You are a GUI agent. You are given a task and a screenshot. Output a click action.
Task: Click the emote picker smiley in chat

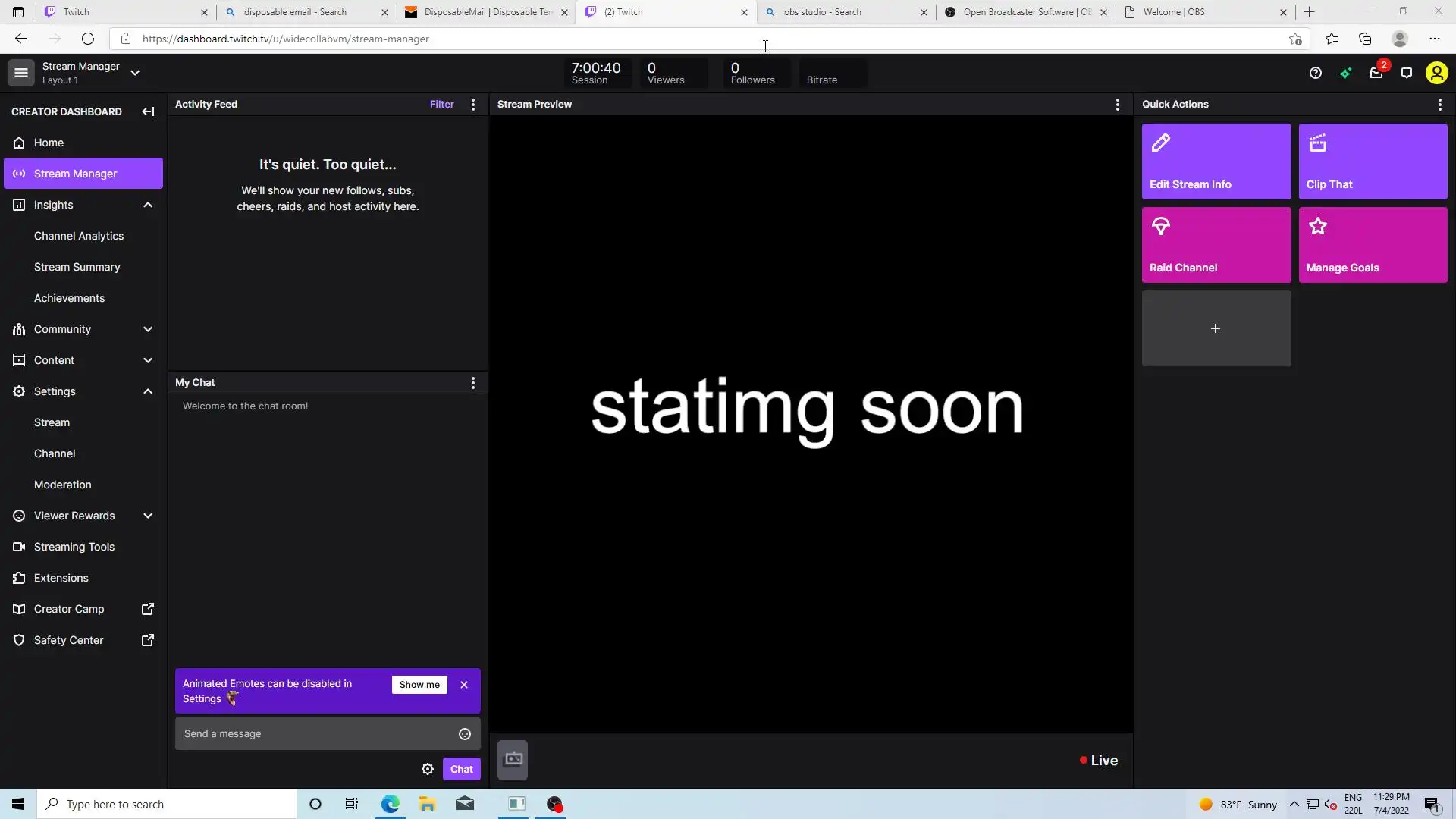[x=465, y=734]
